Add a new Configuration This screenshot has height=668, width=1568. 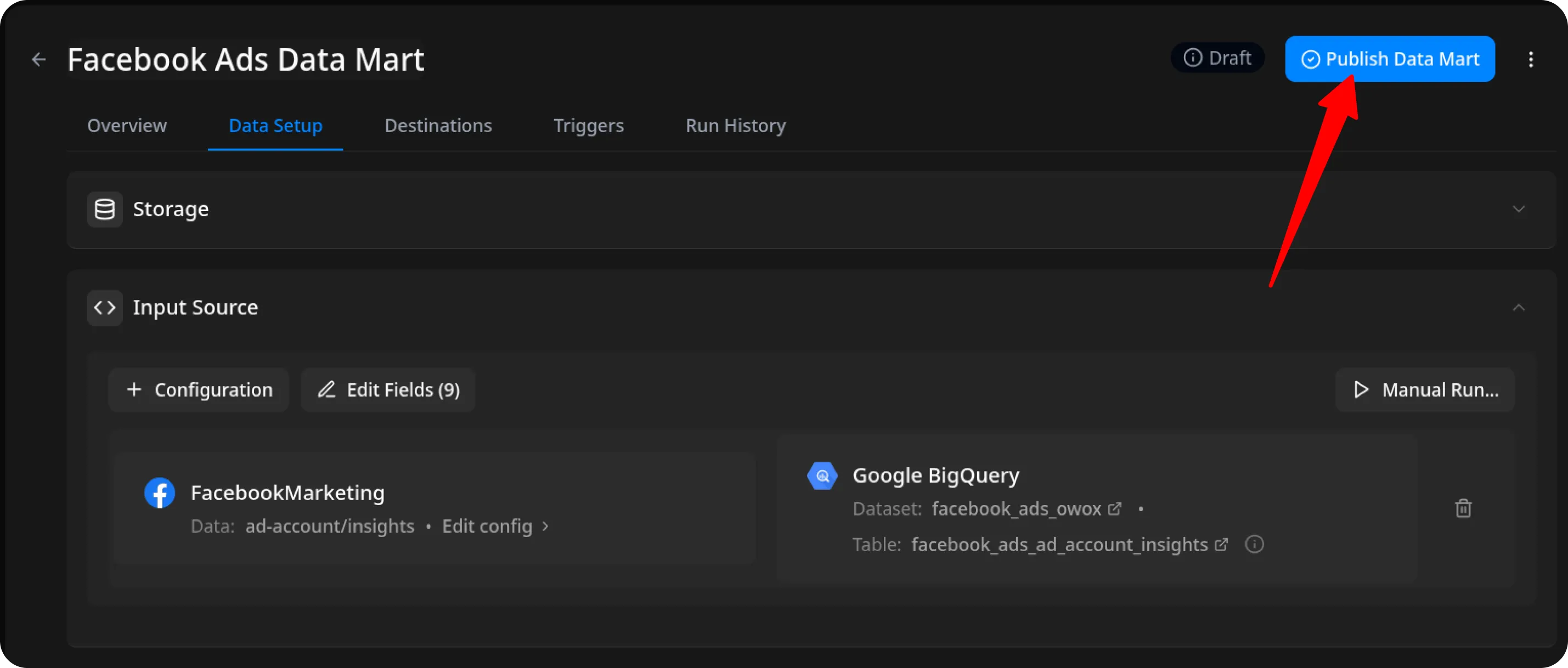(198, 389)
